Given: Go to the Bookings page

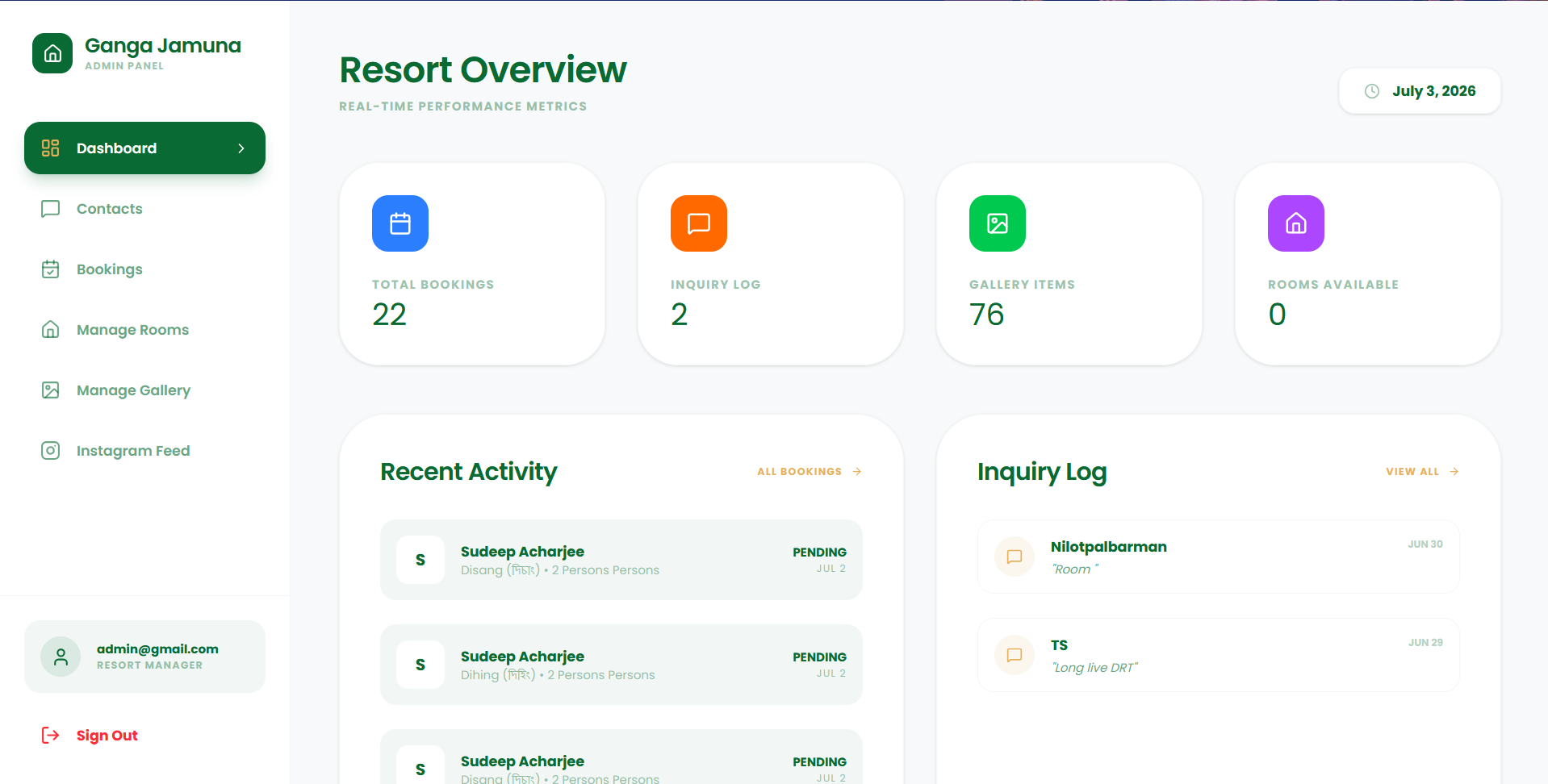Looking at the screenshot, I should point(145,269).
